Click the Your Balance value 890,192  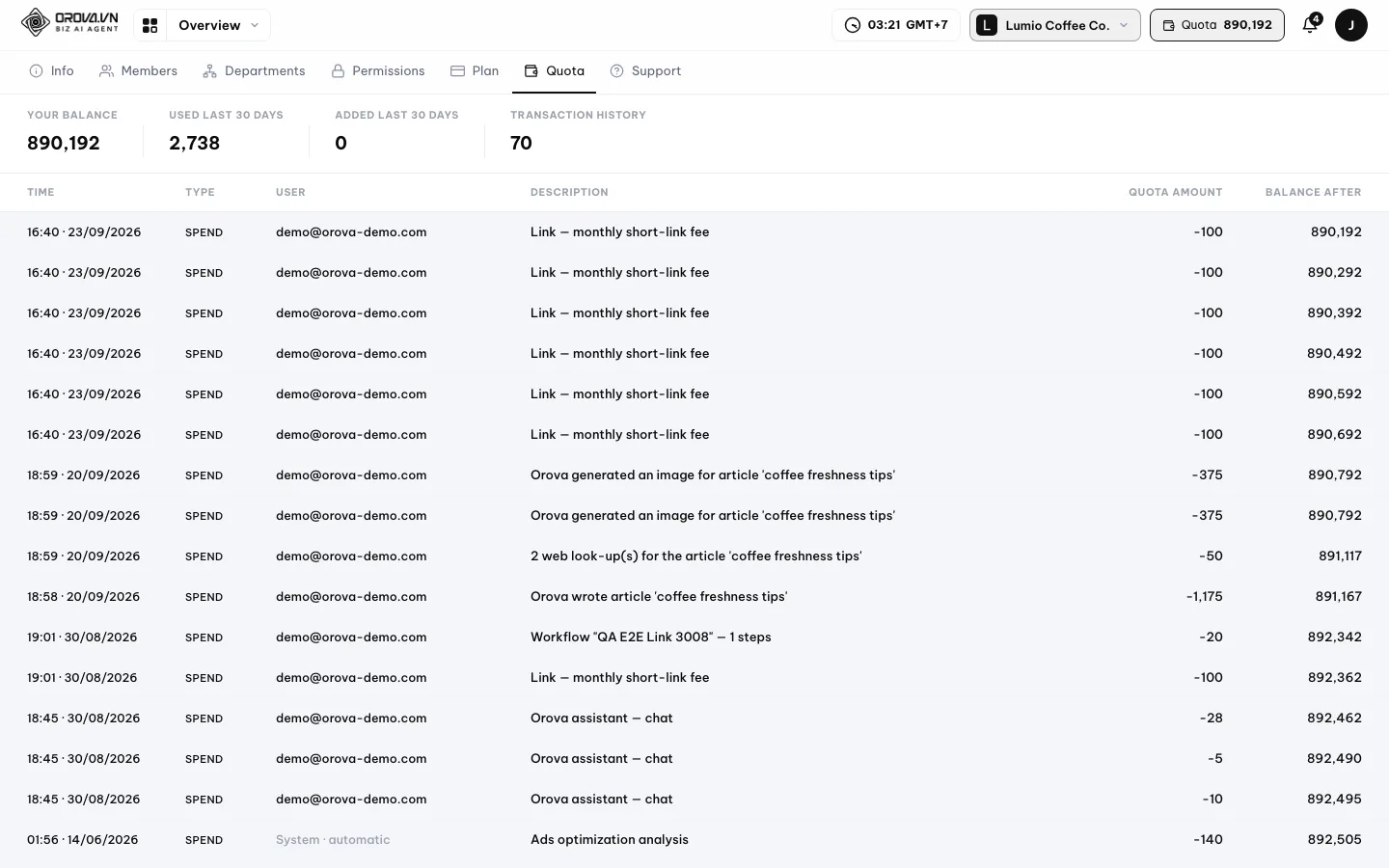coord(64,143)
